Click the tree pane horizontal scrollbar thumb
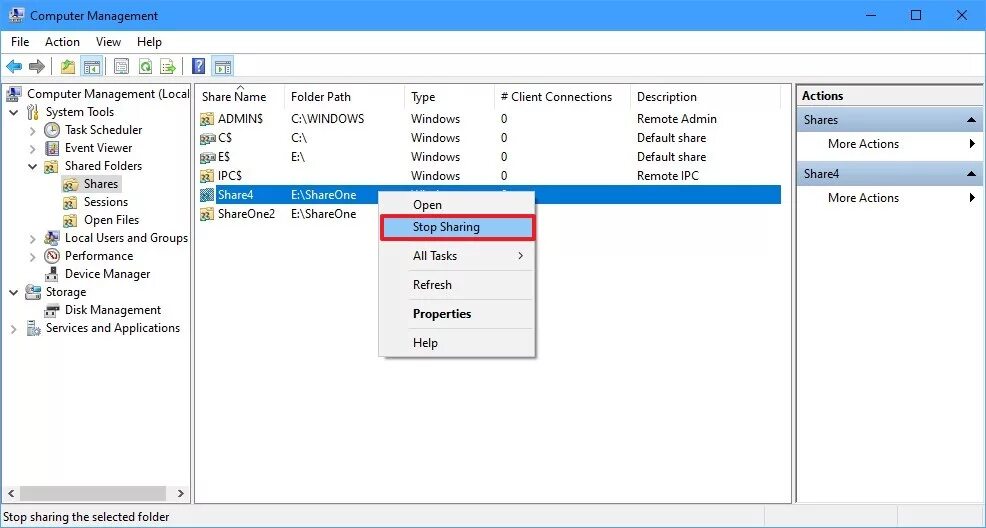This screenshot has width=986, height=528. [92, 494]
